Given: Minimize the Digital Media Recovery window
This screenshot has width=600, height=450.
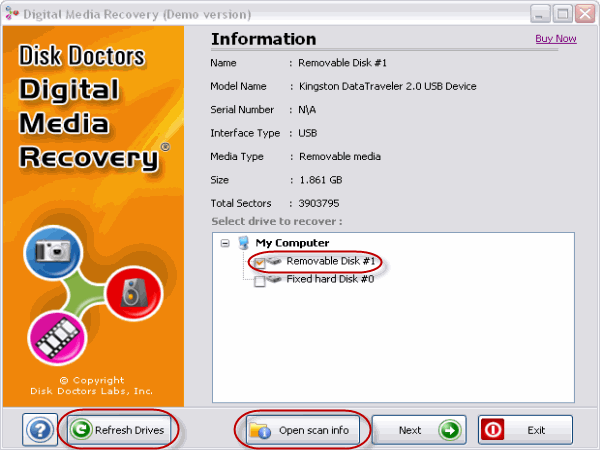Looking at the screenshot, I should tap(540, 14).
